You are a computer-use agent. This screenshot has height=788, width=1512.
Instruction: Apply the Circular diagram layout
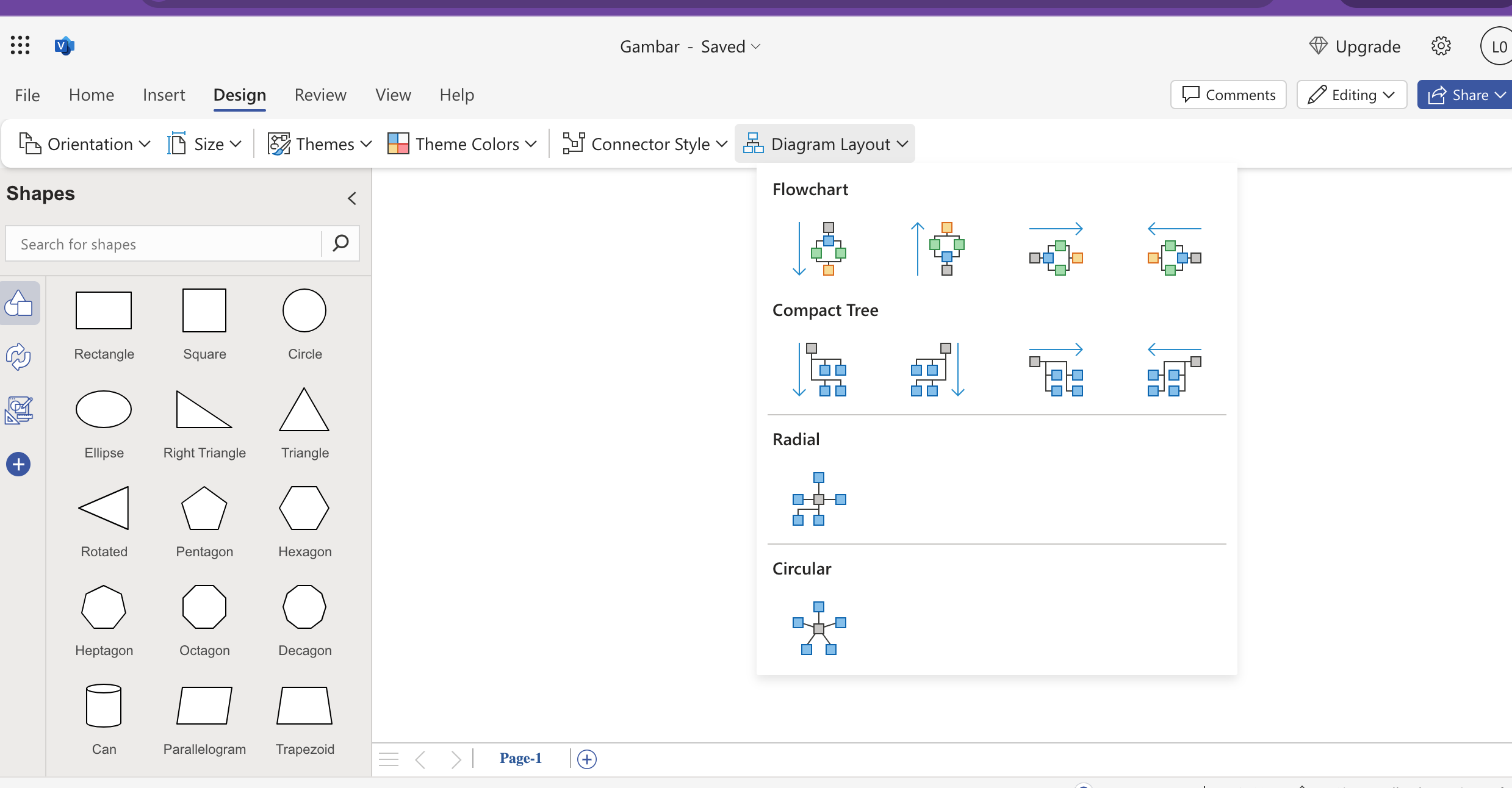pyautogui.click(x=819, y=628)
